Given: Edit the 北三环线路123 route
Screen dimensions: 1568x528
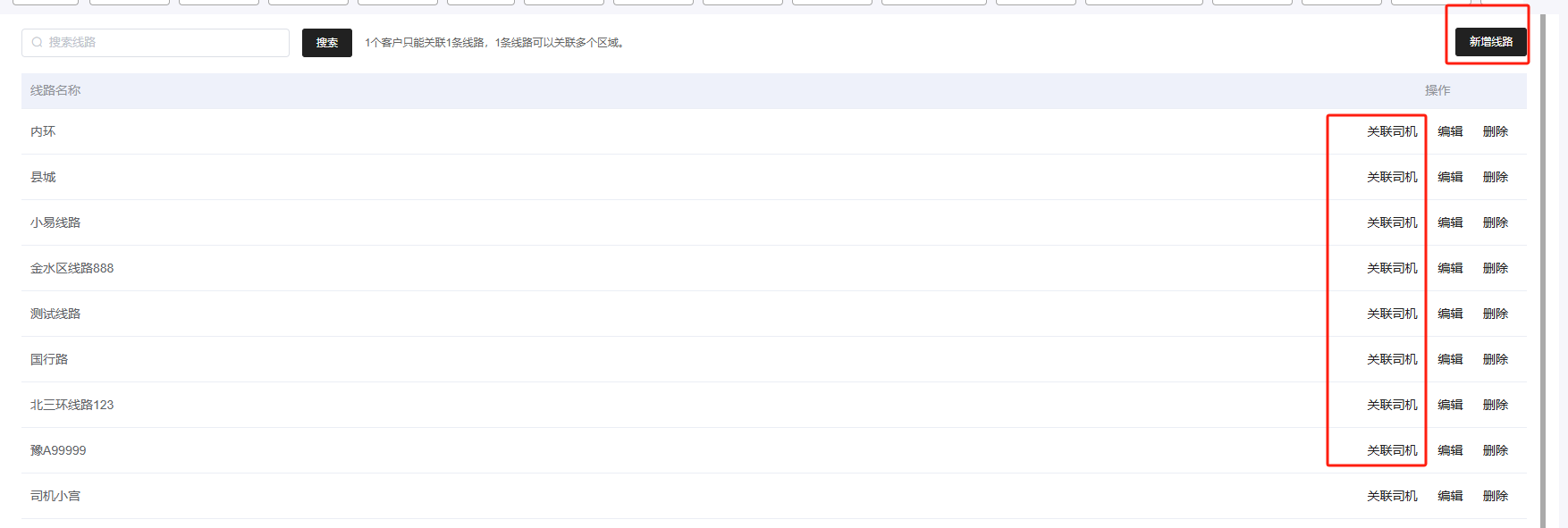Looking at the screenshot, I should click(x=1450, y=405).
